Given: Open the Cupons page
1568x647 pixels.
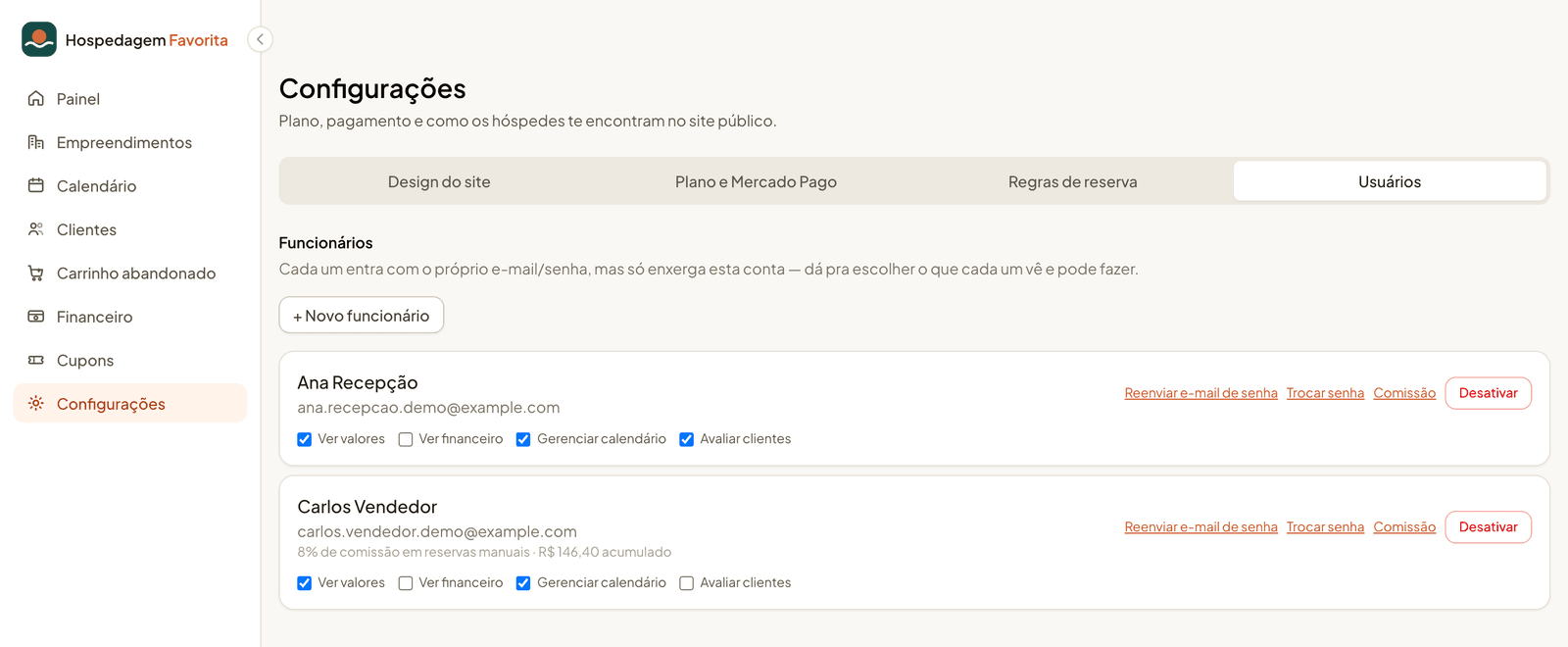Looking at the screenshot, I should (x=129, y=361).
